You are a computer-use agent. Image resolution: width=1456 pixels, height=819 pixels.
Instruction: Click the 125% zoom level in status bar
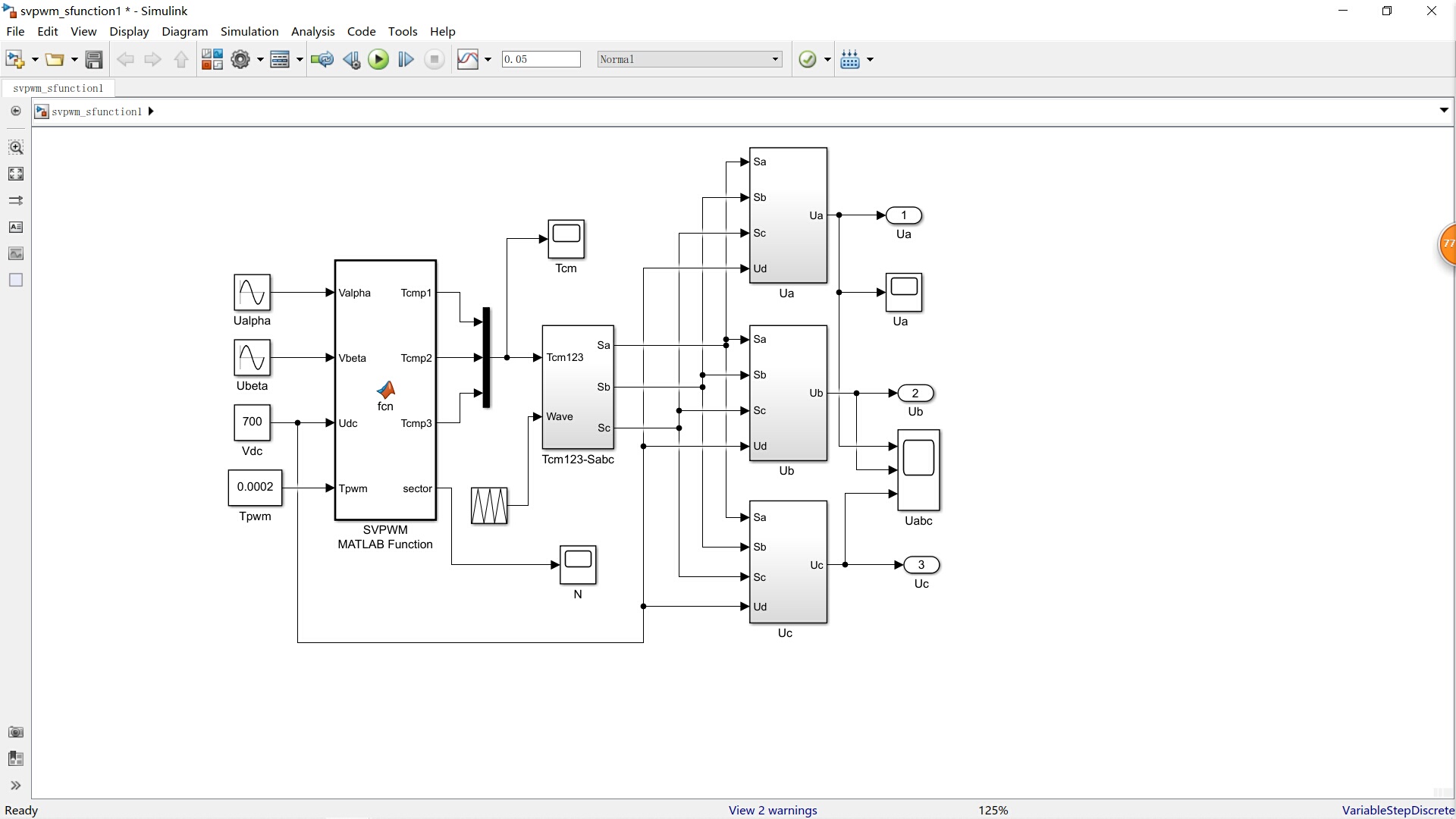pos(993,810)
